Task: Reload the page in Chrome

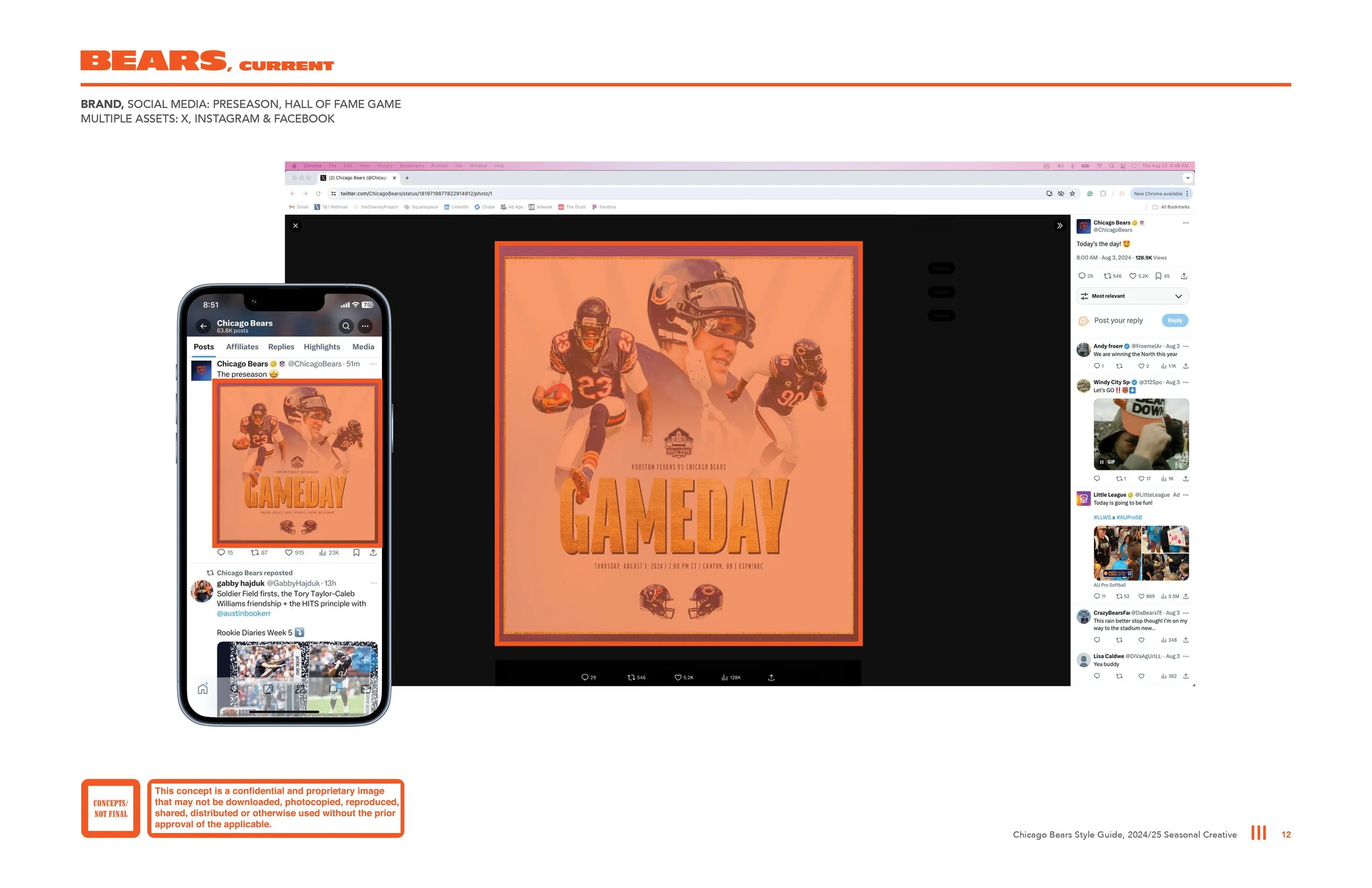Action: [318, 194]
